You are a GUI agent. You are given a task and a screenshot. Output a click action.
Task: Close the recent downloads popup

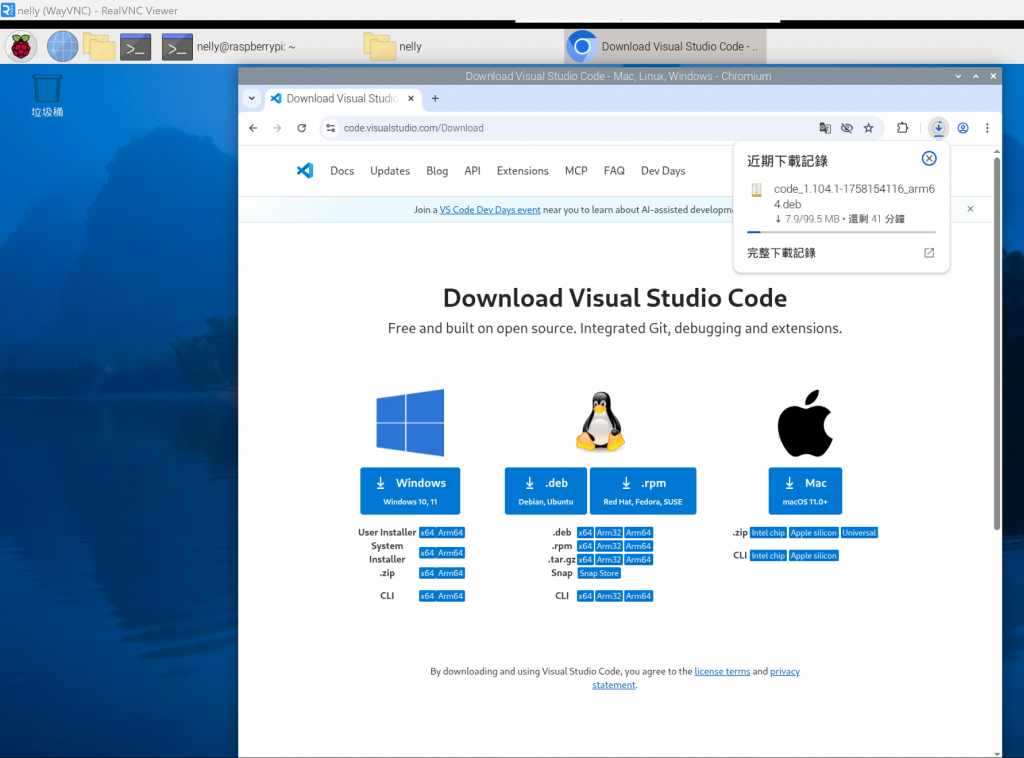[929, 159]
